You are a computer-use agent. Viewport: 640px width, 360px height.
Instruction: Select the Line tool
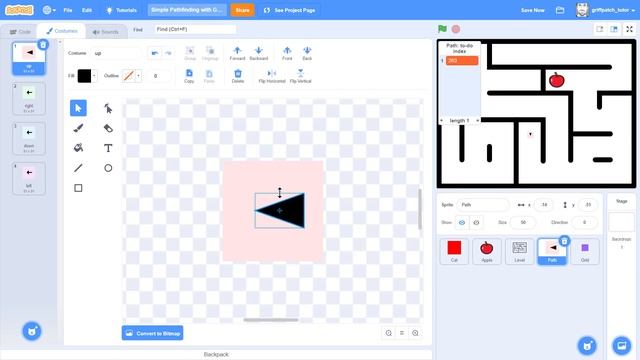tap(78, 168)
